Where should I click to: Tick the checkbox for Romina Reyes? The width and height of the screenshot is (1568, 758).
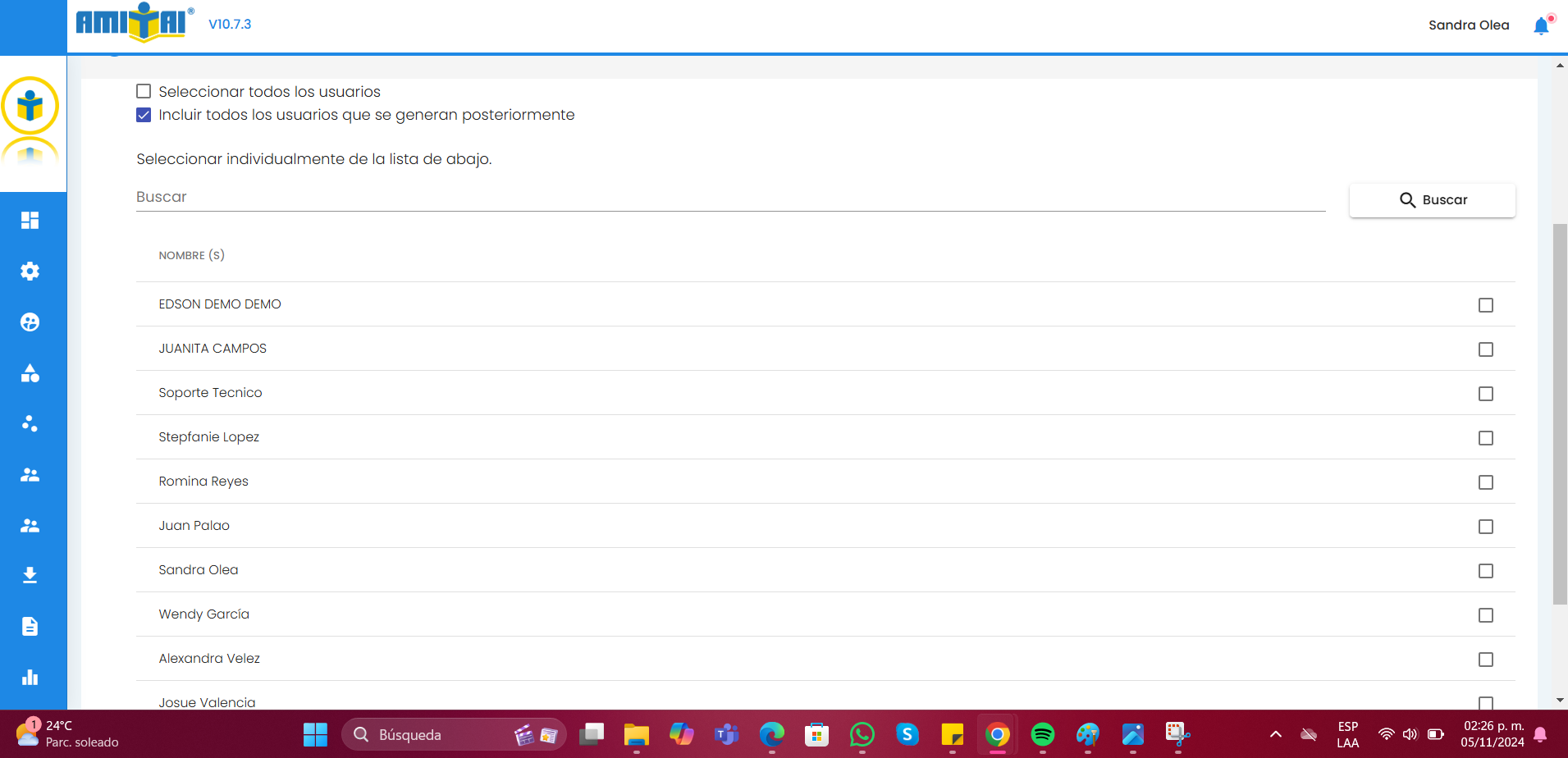pos(1485,482)
